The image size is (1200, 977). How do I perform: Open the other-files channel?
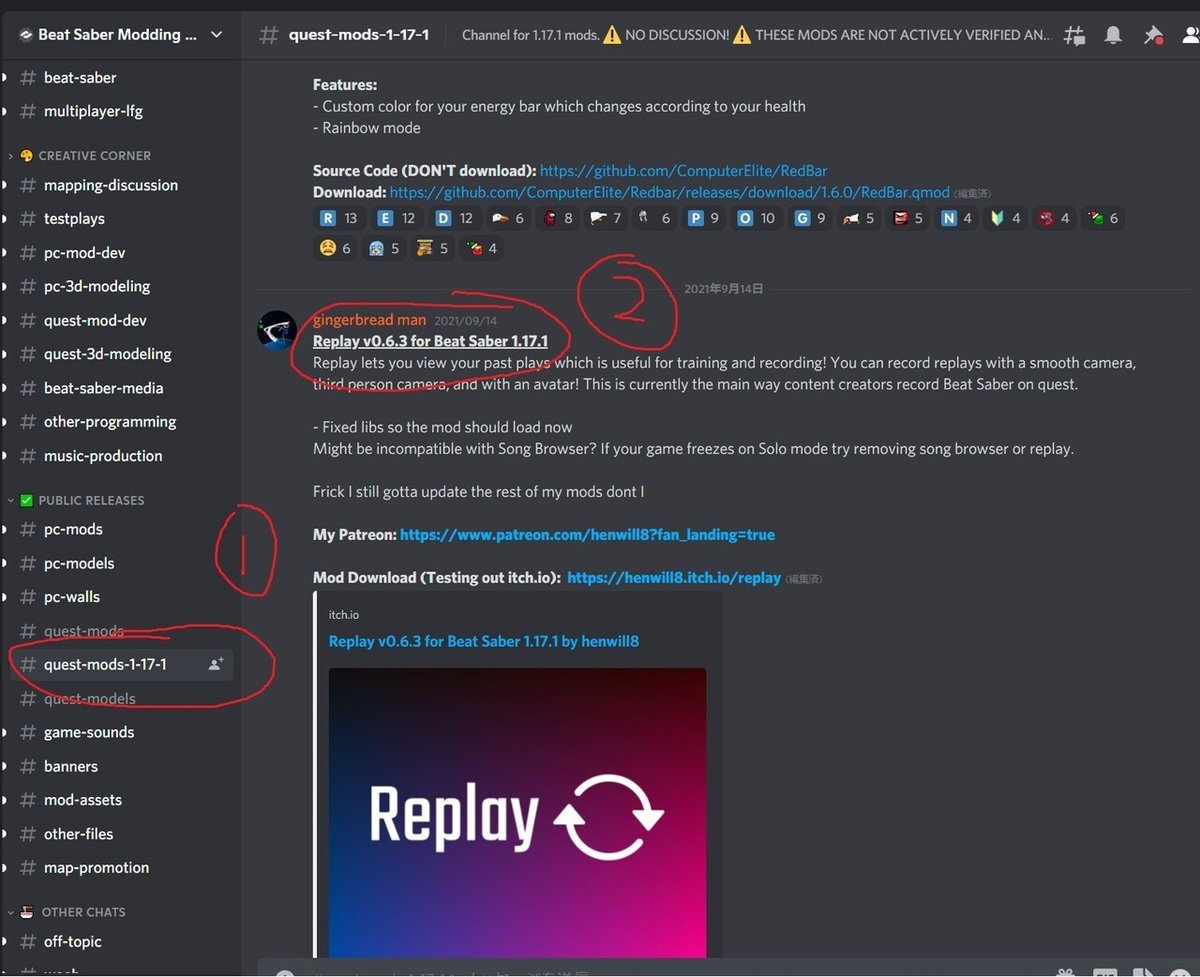coord(121,834)
